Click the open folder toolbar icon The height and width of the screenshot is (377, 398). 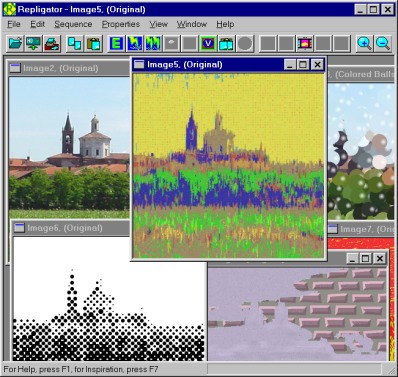point(15,44)
